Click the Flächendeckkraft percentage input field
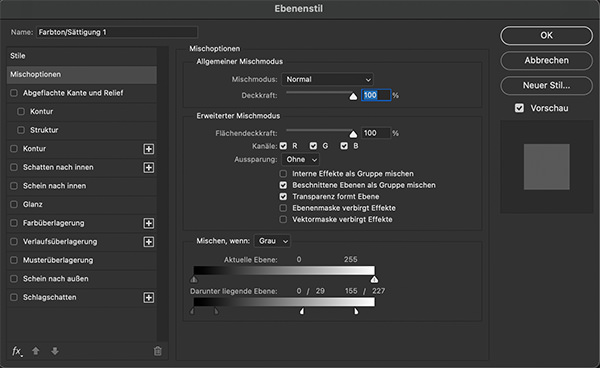This screenshot has height=368, width=600. pos(376,133)
